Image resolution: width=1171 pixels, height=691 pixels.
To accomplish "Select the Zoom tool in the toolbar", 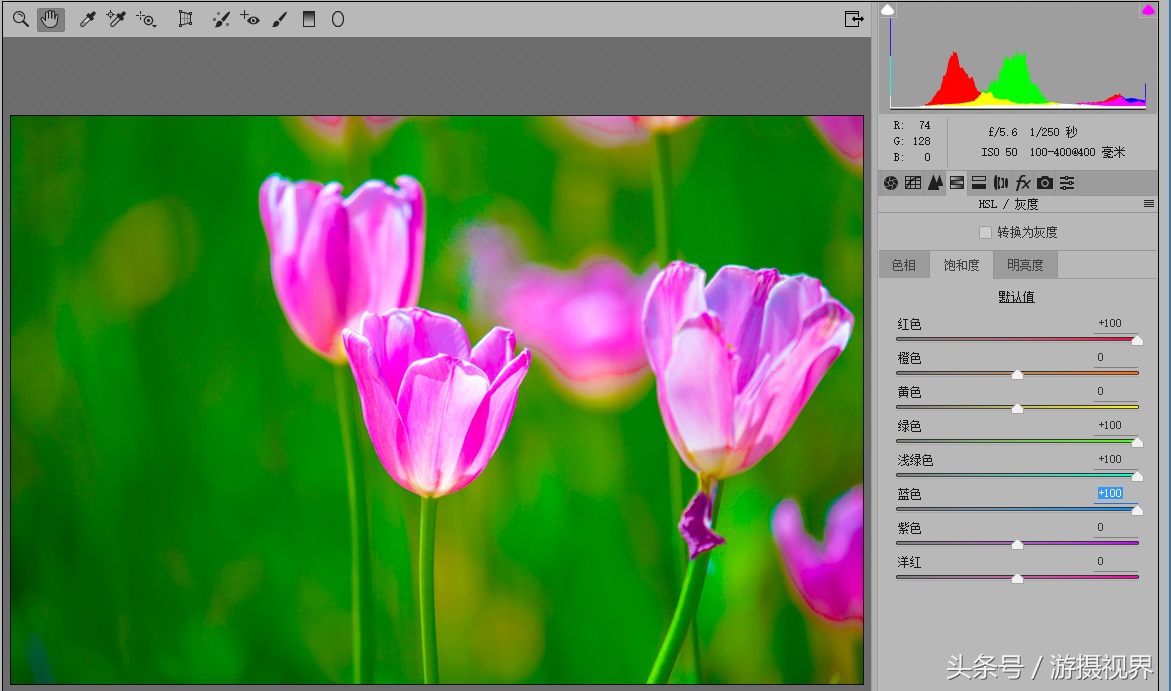I will [20, 19].
